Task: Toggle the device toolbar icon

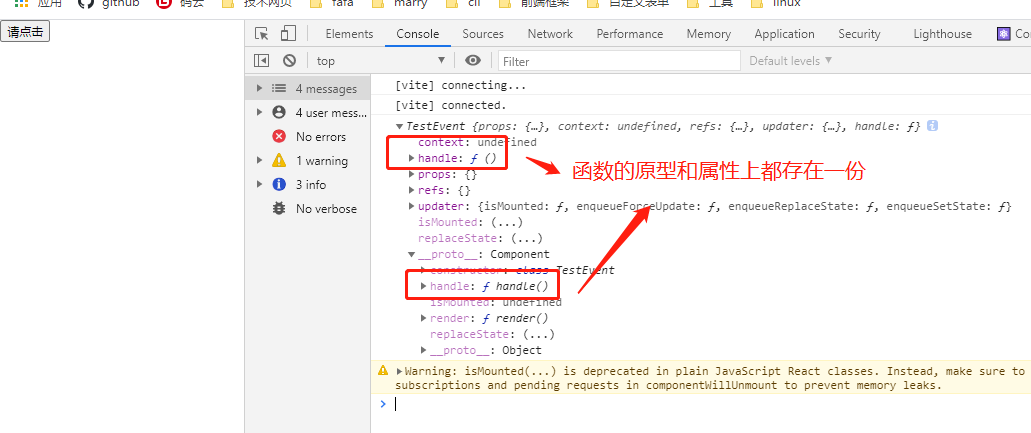Action: tap(288, 34)
